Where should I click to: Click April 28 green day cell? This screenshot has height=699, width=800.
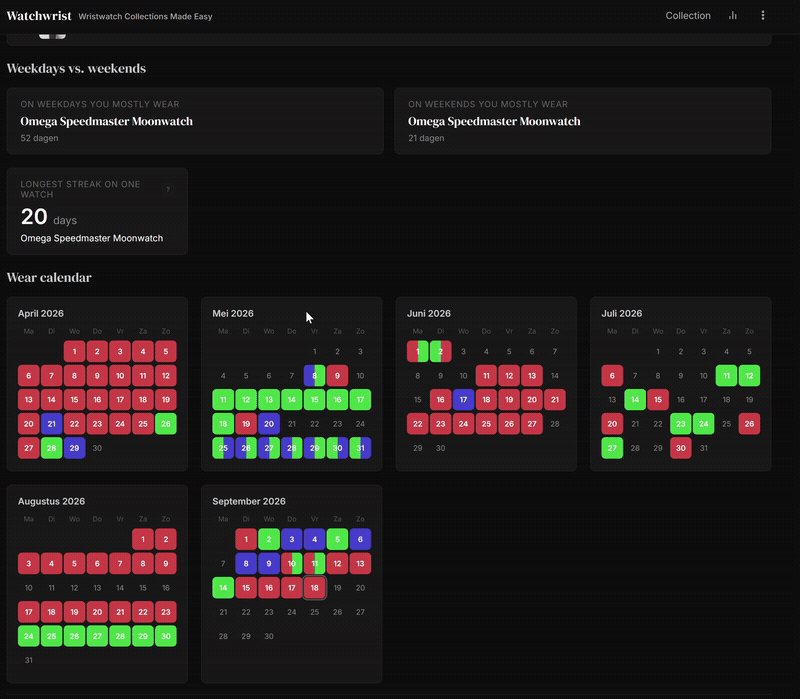pos(52,448)
